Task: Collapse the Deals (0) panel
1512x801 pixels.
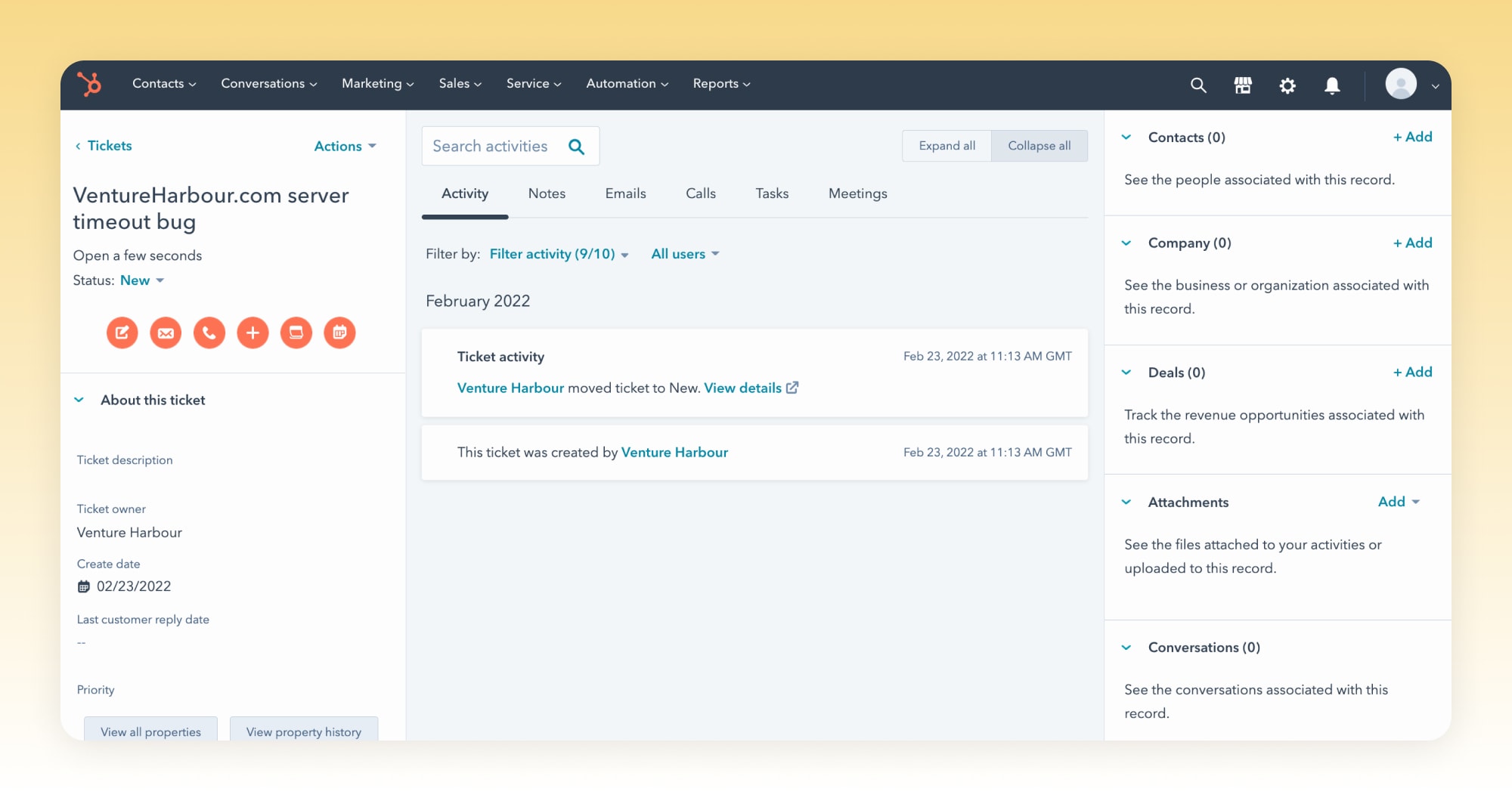Action: click(1126, 373)
